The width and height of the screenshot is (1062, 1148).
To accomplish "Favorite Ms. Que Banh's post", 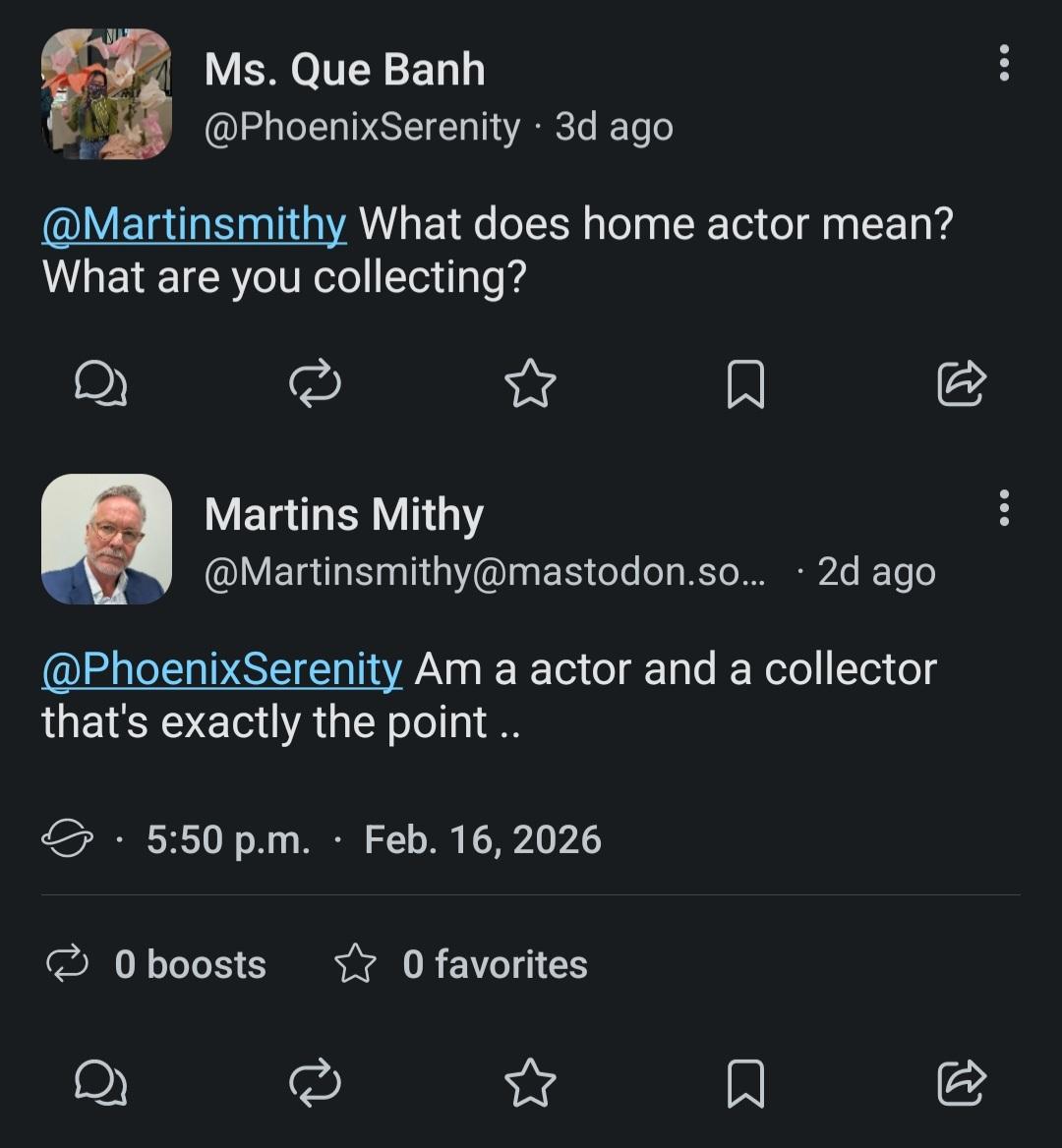I will pos(530,384).
